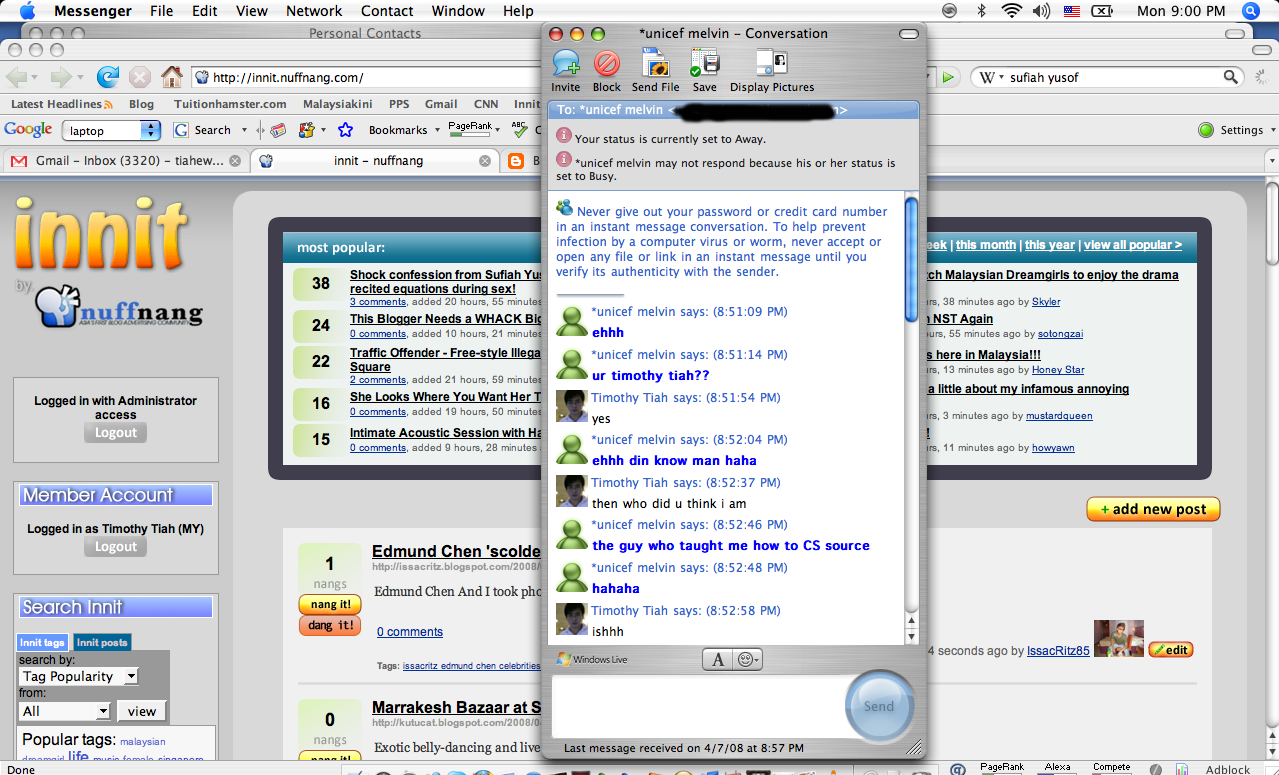
Task: Click the green Go arrow by address bar
Action: pos(949,77)
